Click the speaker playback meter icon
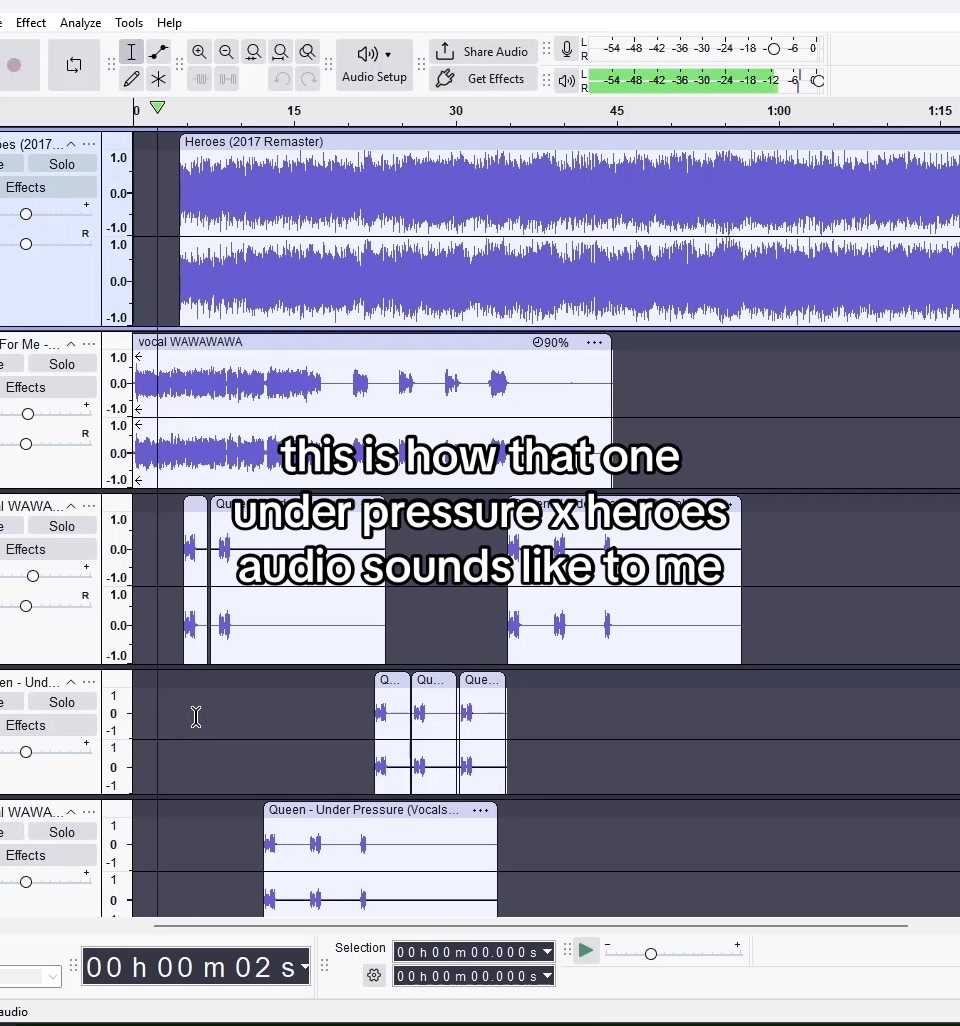This screenshot has width=960, height=1026. pyautogui.click(x=567, y=80)
